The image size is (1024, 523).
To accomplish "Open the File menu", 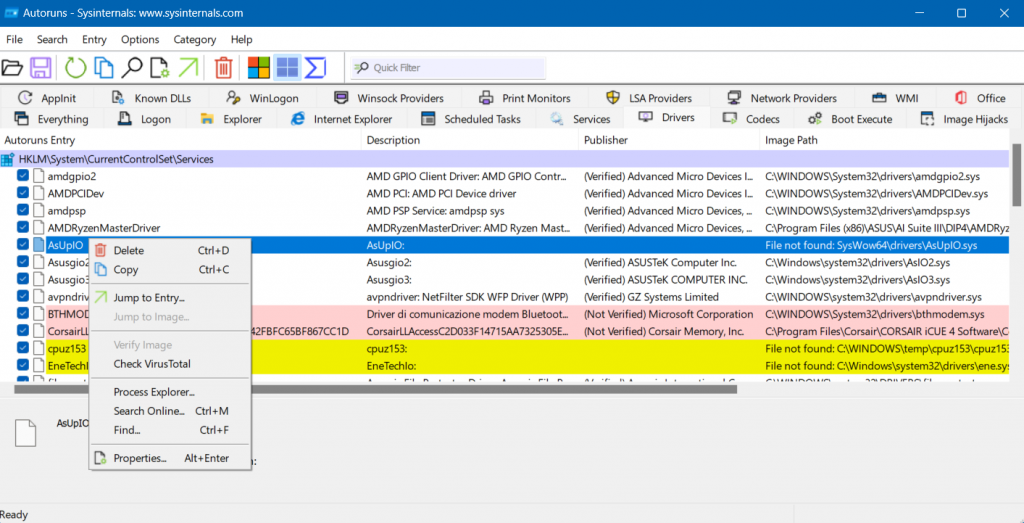I will coord(14,39).
